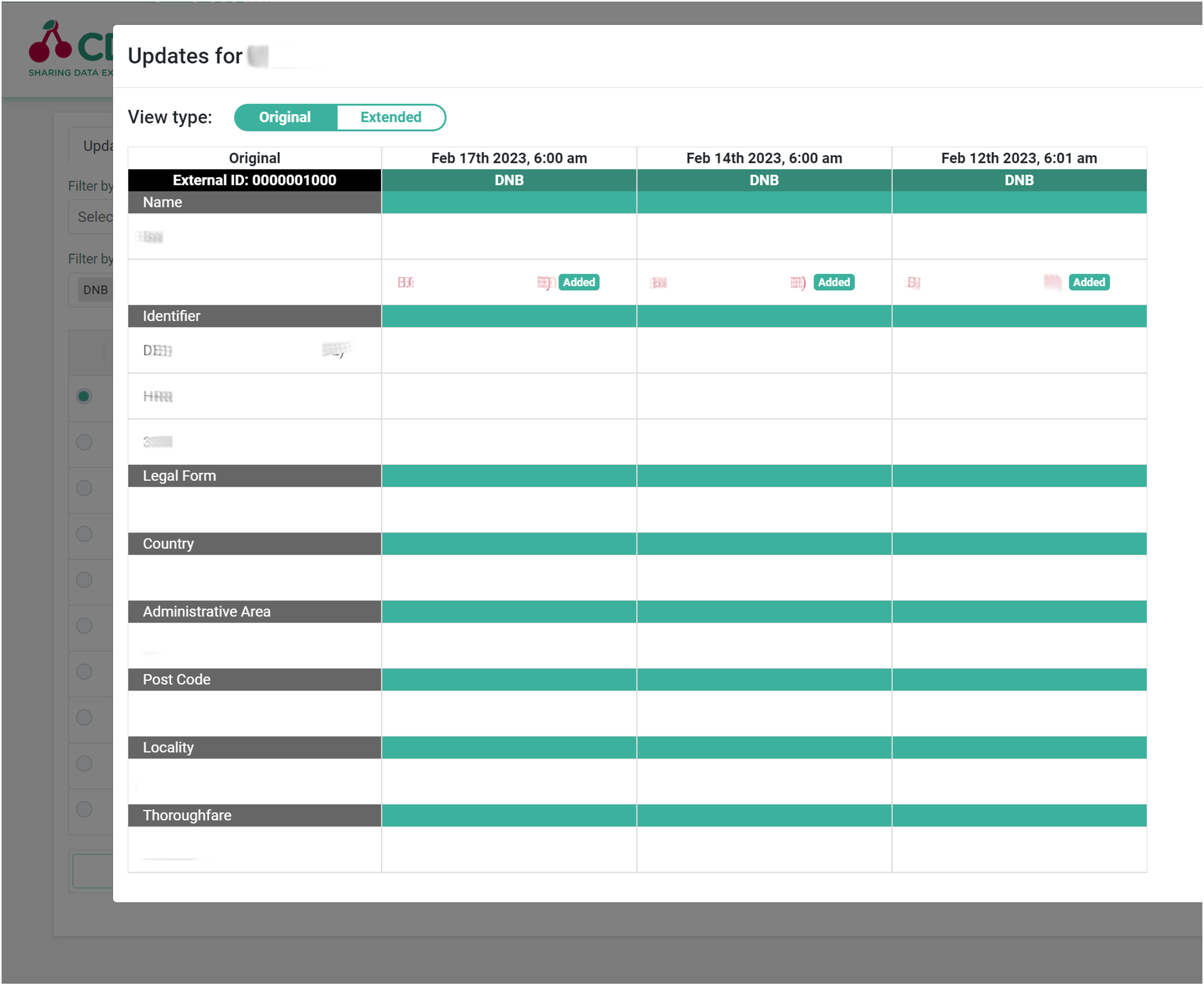1204x989 pixels.
Task: Open the Select filter dropdown in background
Action: [x=91, y=217]
